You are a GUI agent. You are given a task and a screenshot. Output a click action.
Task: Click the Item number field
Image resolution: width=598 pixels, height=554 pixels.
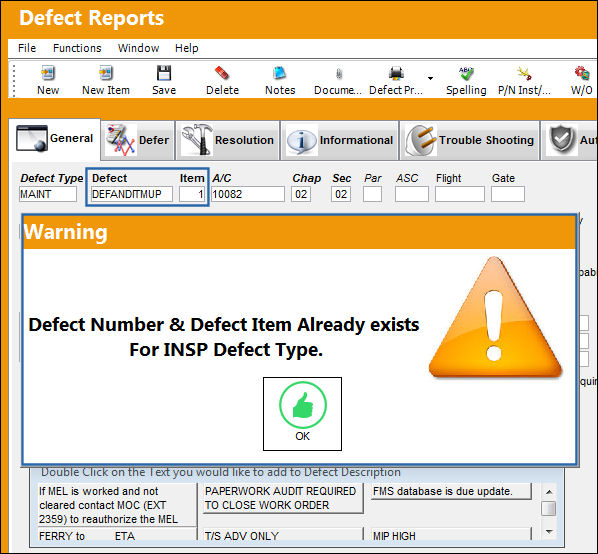[x=192, y=194]
